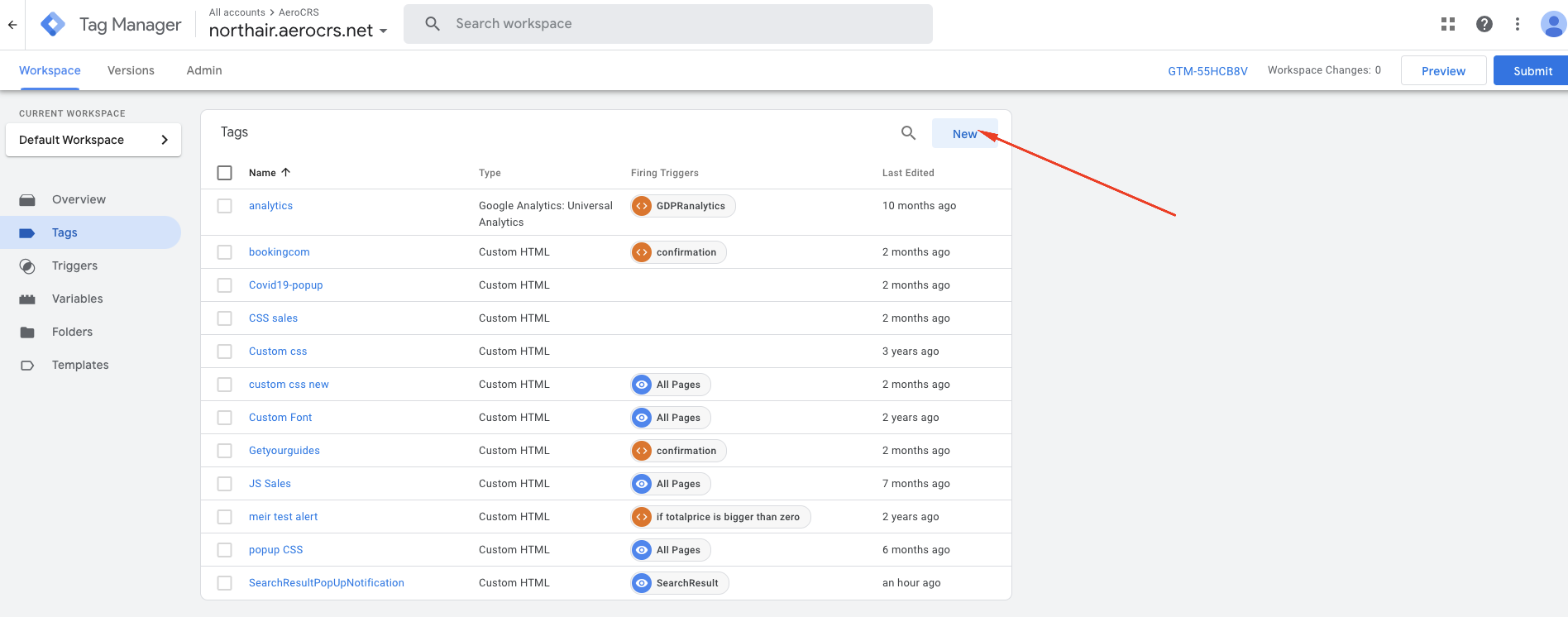Viewport: 1568px width, 617px height.
Task: Open the Covid19-popup tag
Action: tap(286, 285)
